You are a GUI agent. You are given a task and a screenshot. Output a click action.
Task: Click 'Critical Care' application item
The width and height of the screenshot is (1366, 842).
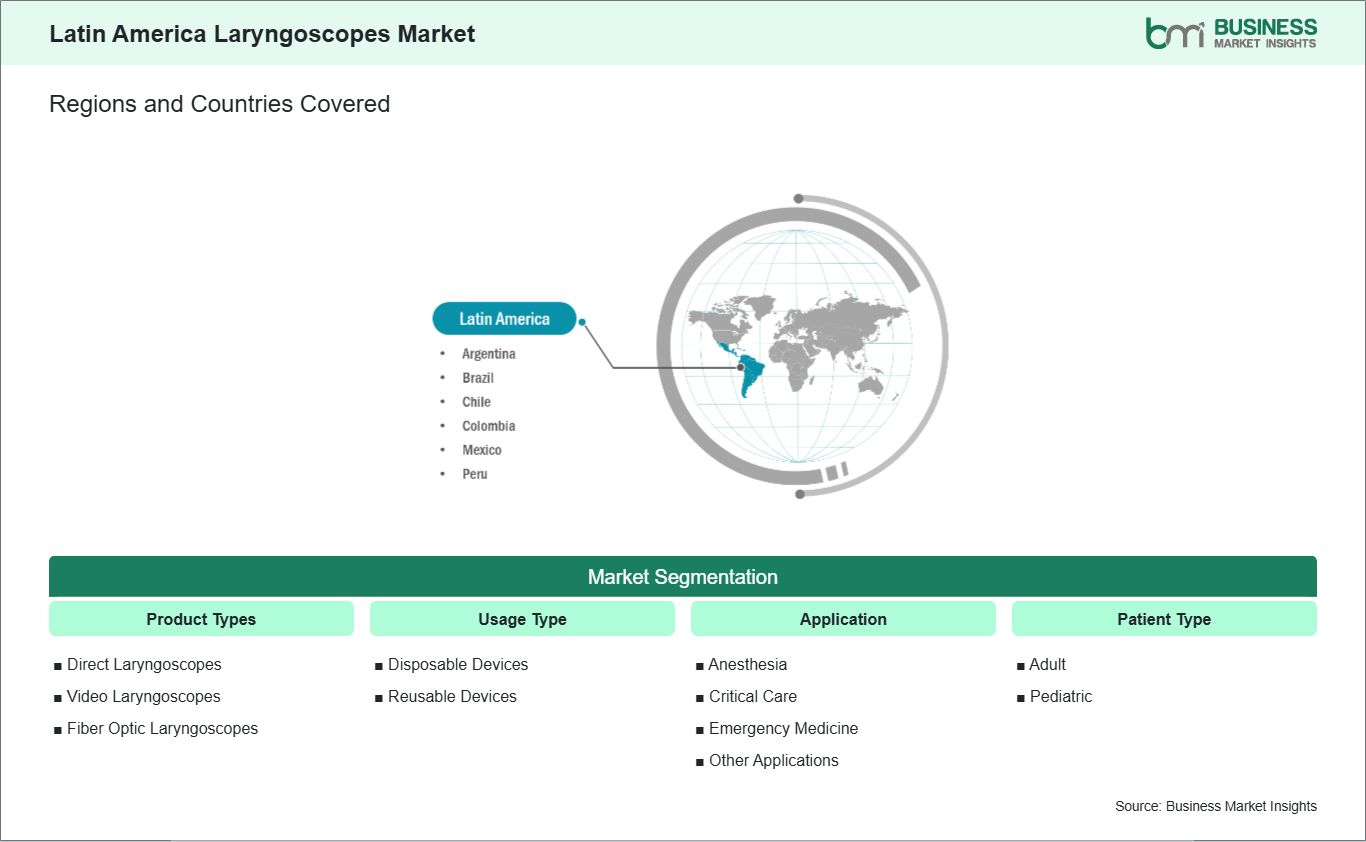click(x=747, y=696)
